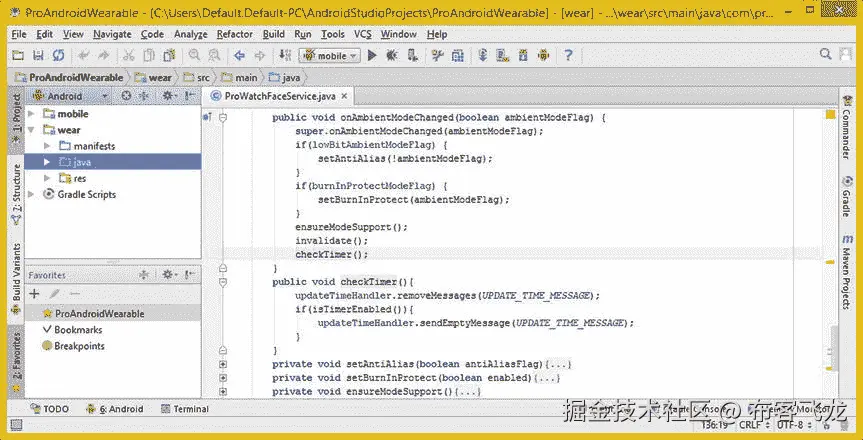Open the Terminal tool window
This screenshot has height=440, width=863.
185,409
